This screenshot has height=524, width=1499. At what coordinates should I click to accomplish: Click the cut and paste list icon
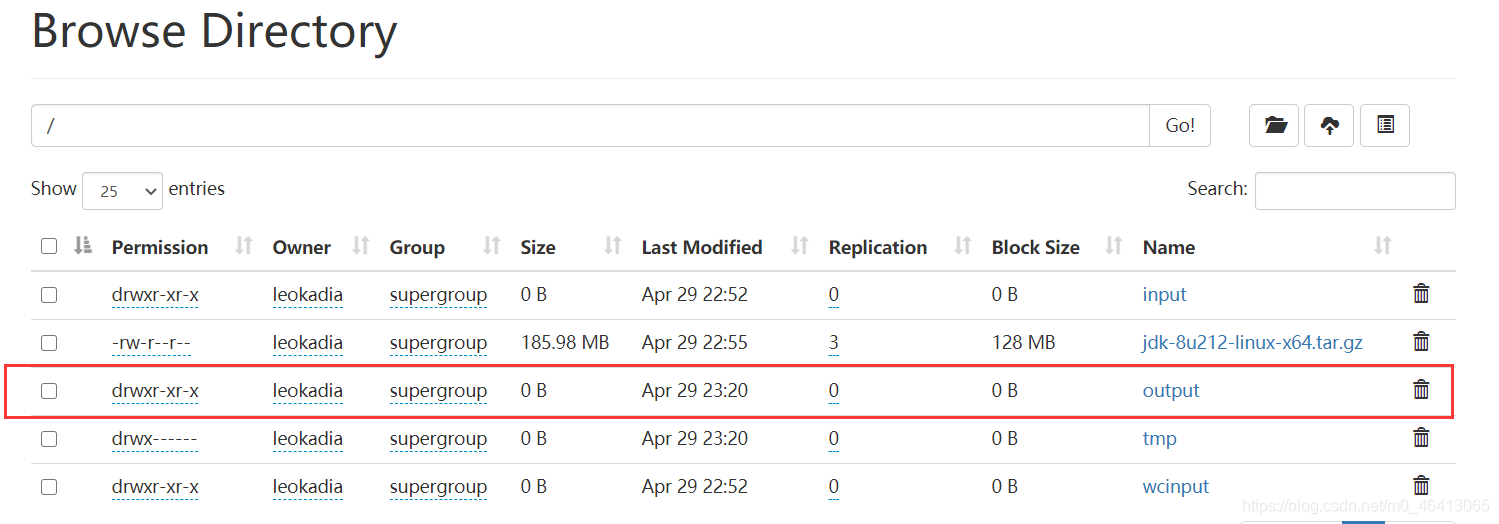[x=1385, y=126]
